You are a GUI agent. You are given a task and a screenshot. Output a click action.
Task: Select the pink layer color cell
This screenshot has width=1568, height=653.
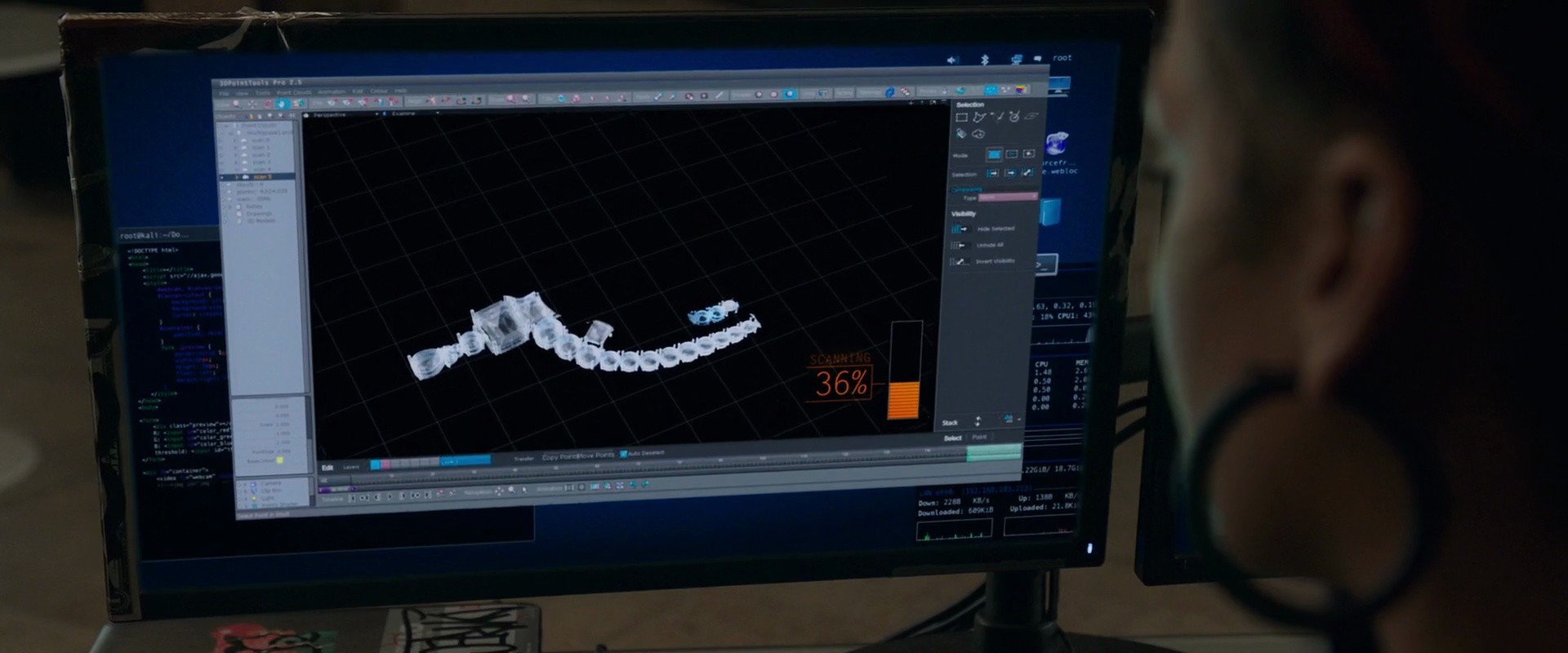385,464
